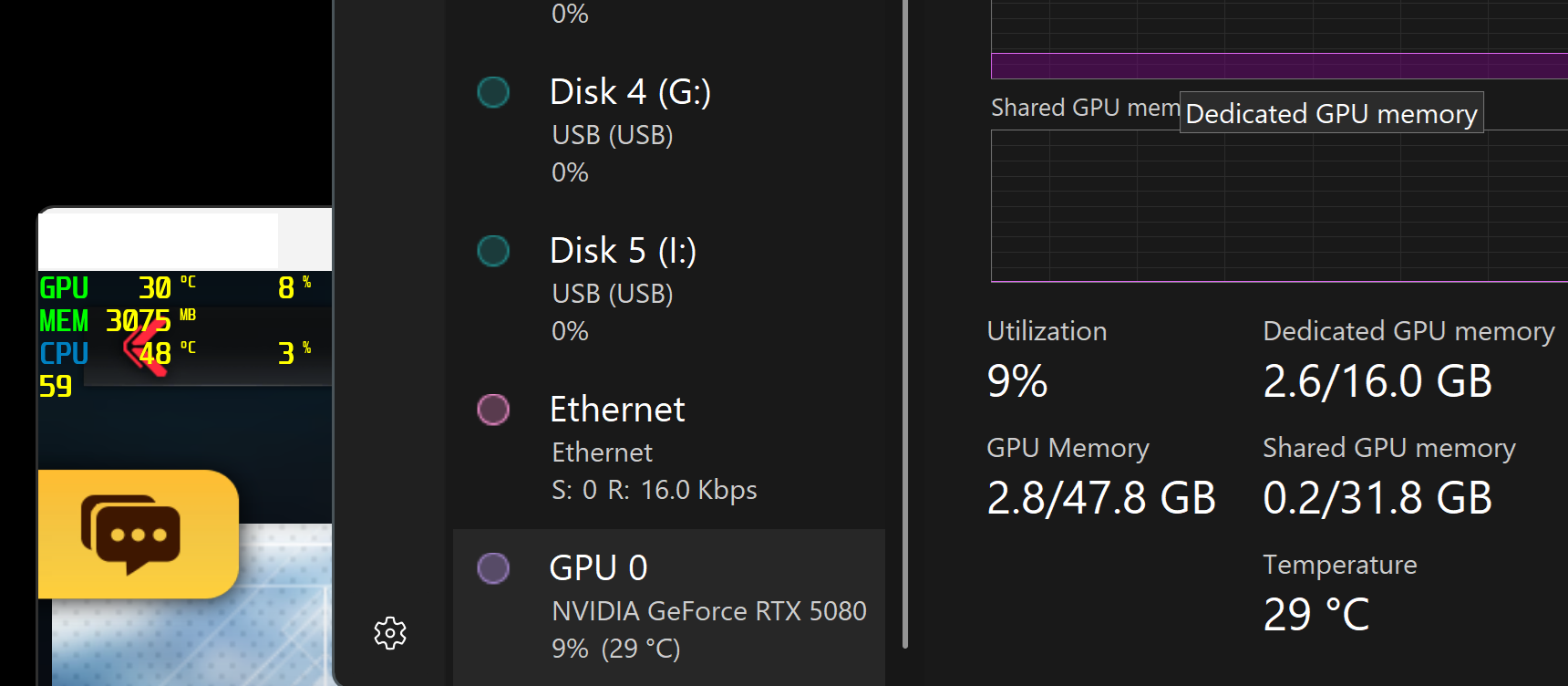Image resolution: width=1568 pixels, height=686 pixels.
Task: Click the 29 °C Temperature reading
Action: pos(1315,615)
